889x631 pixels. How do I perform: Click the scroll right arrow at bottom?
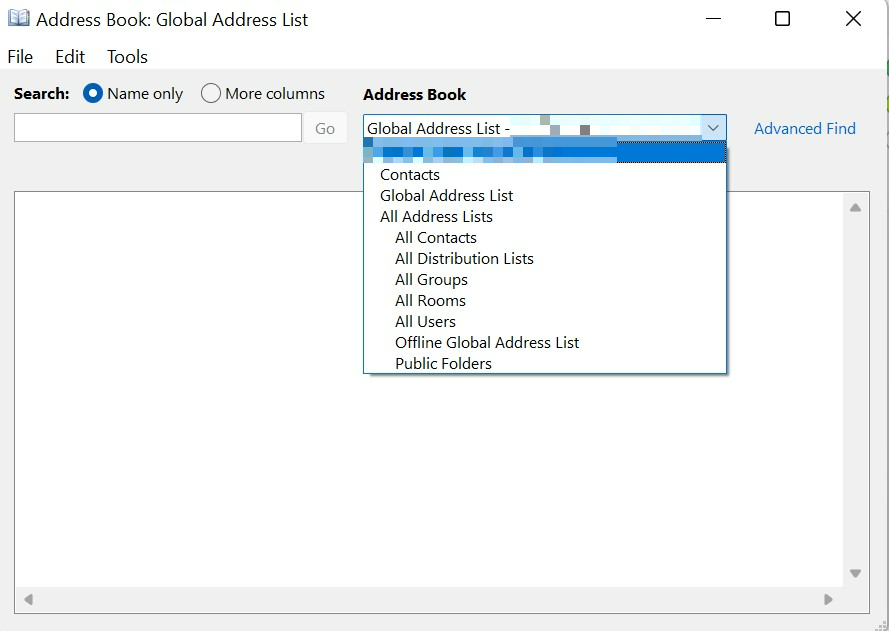[828, 600]
